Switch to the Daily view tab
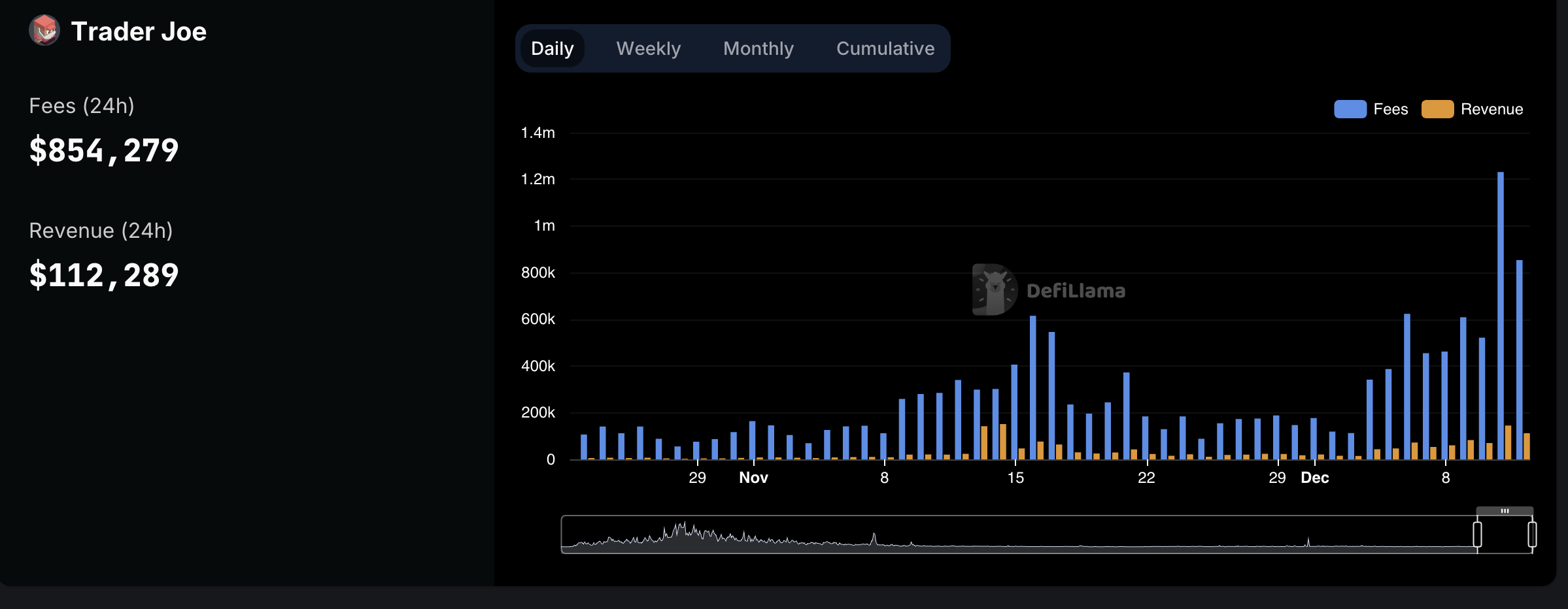The image size is (1568, 609). click(x=553, y=48)
